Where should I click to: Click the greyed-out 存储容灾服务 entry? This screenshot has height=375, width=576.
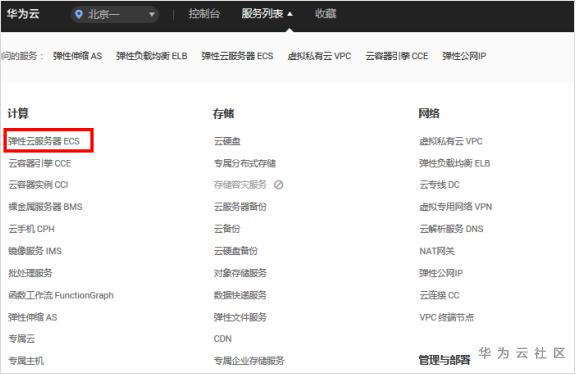tap(240, 185)
